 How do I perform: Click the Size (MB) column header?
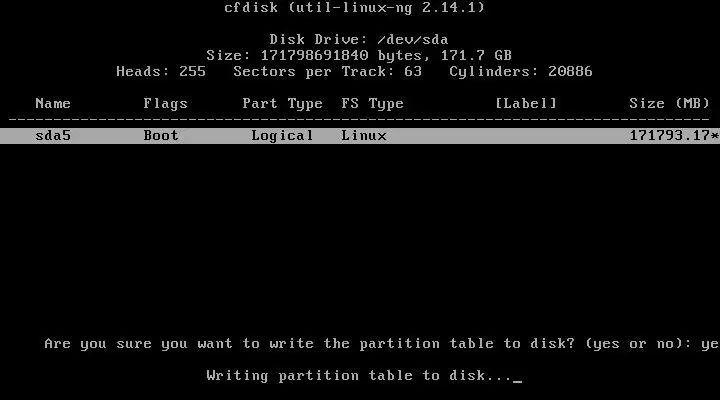pos(669,103)
